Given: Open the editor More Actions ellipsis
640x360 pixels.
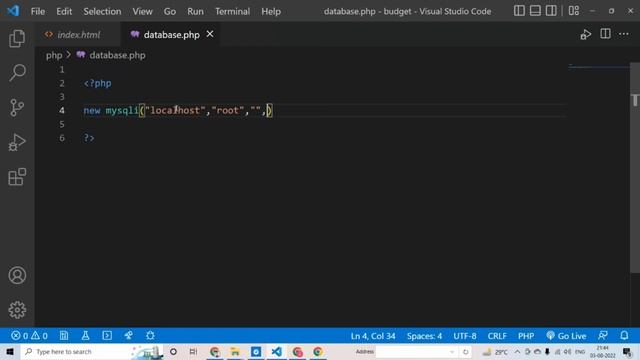Looking at the screenshot, I should pos(624,34).
